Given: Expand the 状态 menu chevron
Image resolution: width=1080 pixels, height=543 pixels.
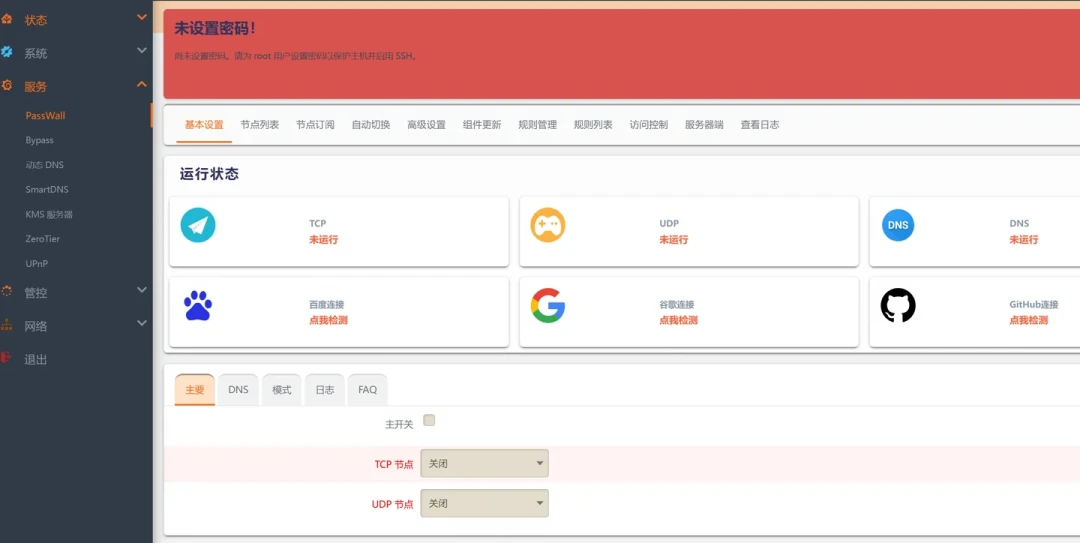Looking at the screenshot, I should (142, 17).
